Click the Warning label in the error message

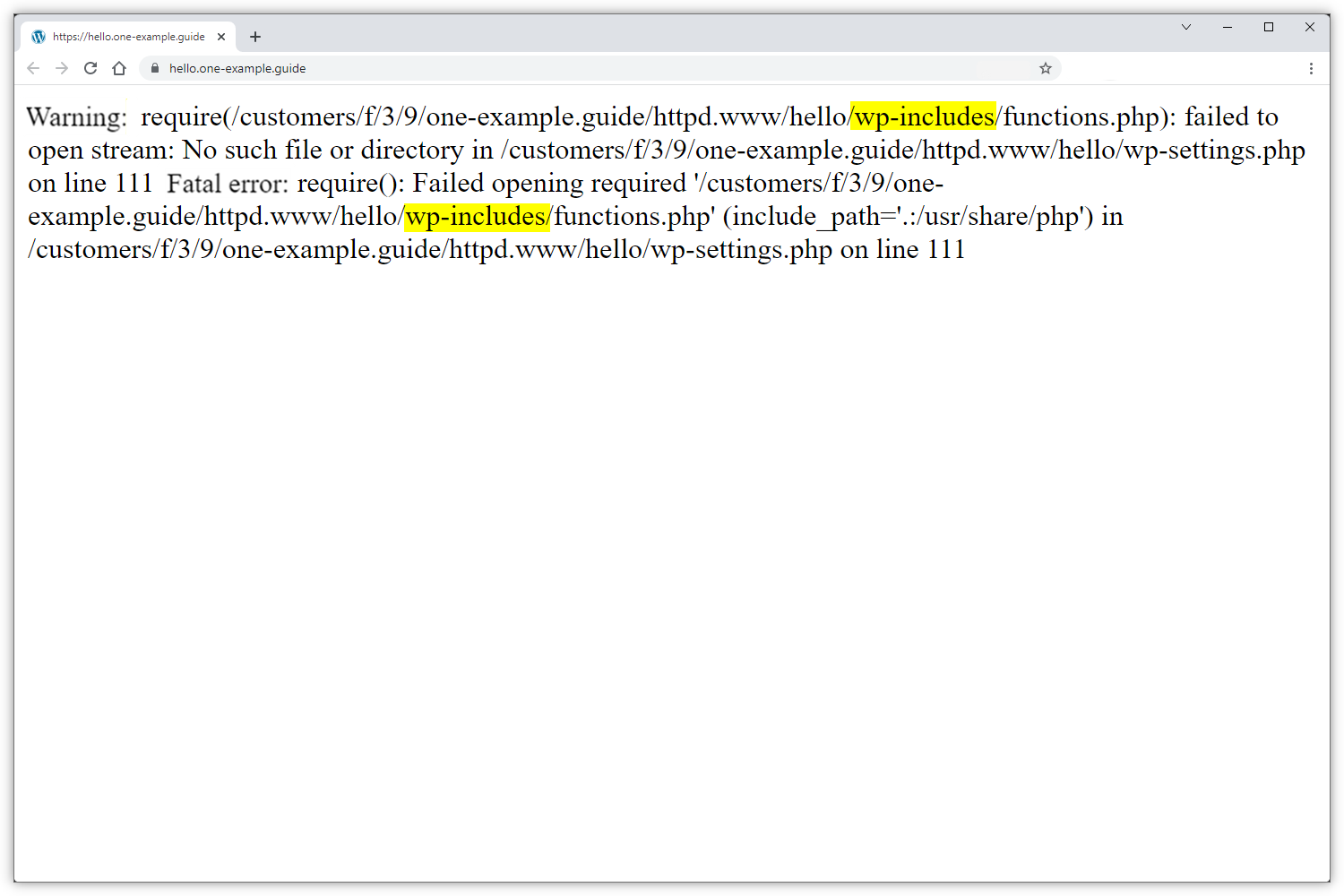tap(76, 116)
